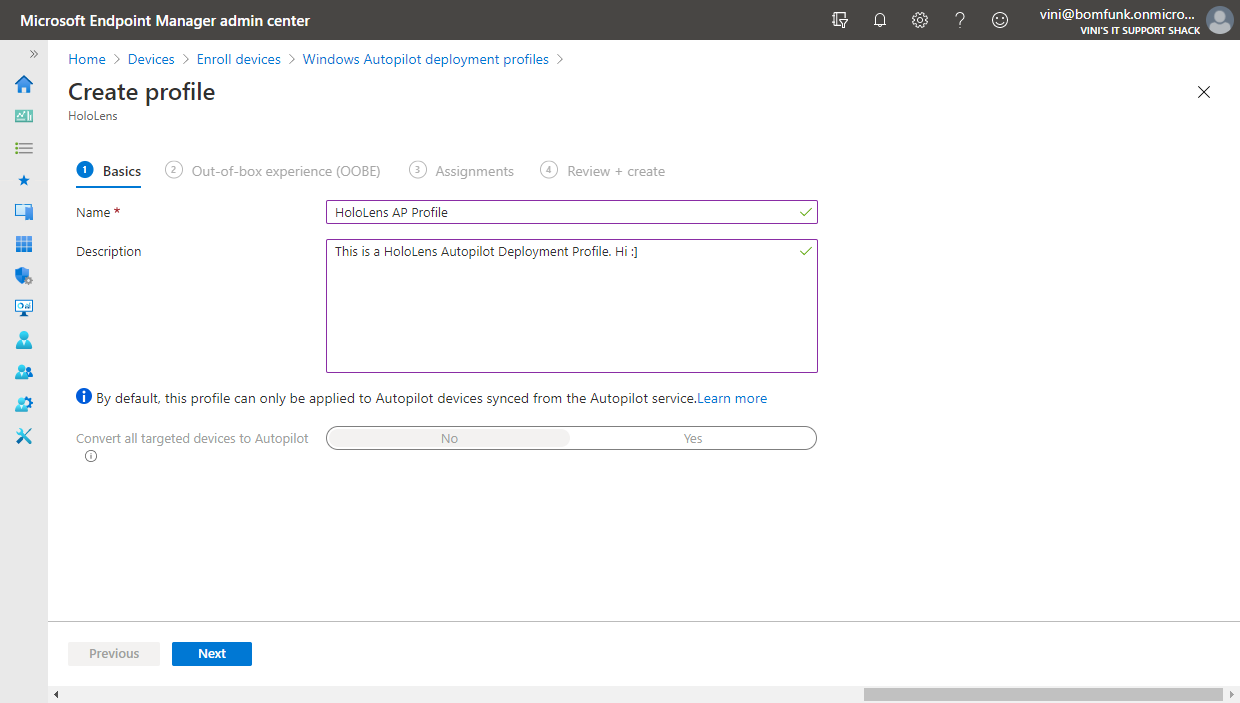Open the directory and subscription filter icon
Viewport: 1240px width, 703px height.
840,20
